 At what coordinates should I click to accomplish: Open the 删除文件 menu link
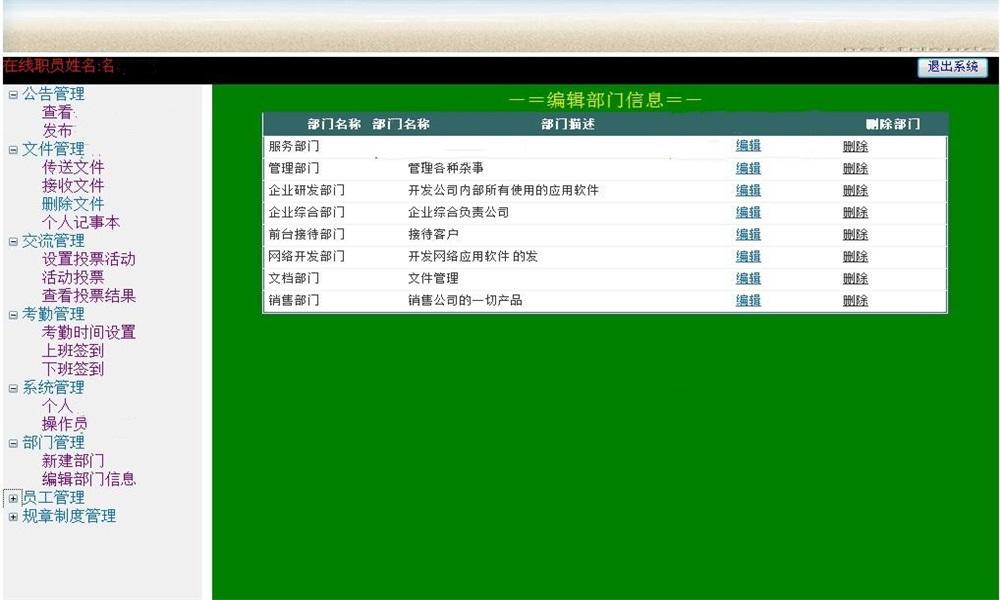73,205
